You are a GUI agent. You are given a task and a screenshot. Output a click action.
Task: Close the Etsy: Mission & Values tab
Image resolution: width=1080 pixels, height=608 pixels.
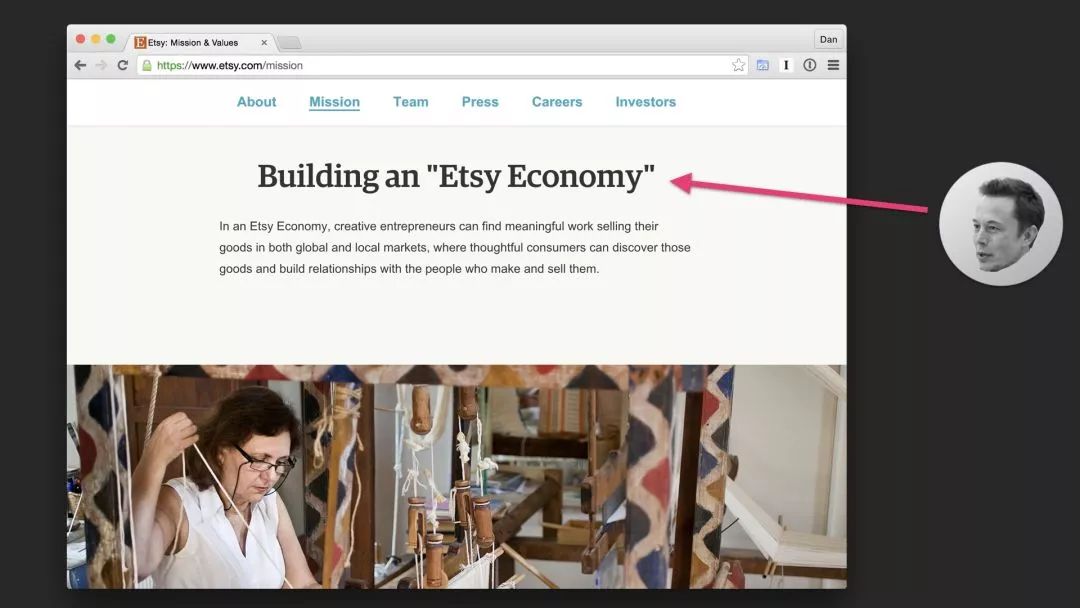[x=264, y=43]
